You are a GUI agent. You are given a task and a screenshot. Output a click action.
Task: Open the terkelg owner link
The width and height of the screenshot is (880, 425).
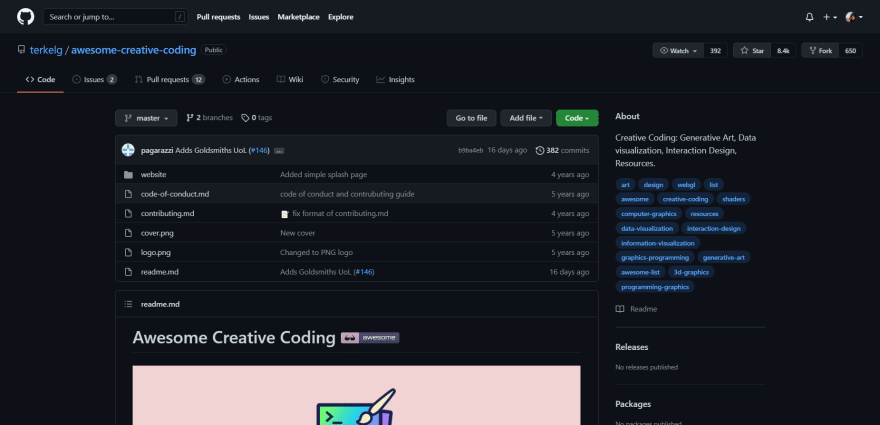47,50
